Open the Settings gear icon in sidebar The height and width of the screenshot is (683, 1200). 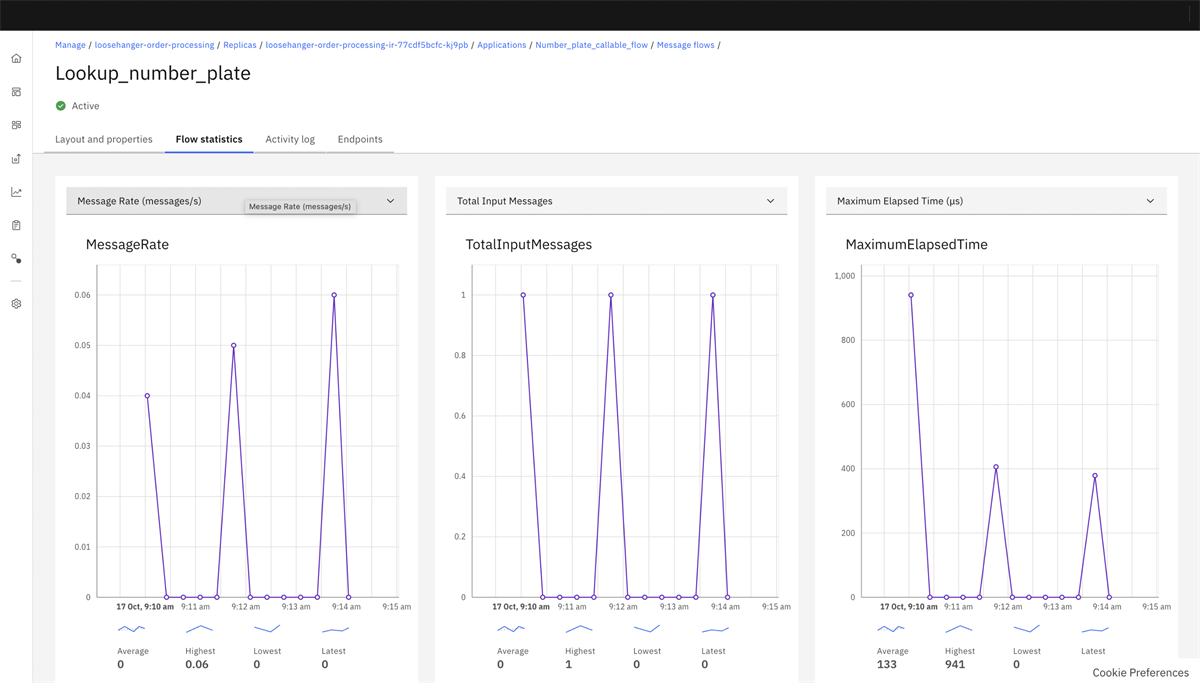coord(15,303)
